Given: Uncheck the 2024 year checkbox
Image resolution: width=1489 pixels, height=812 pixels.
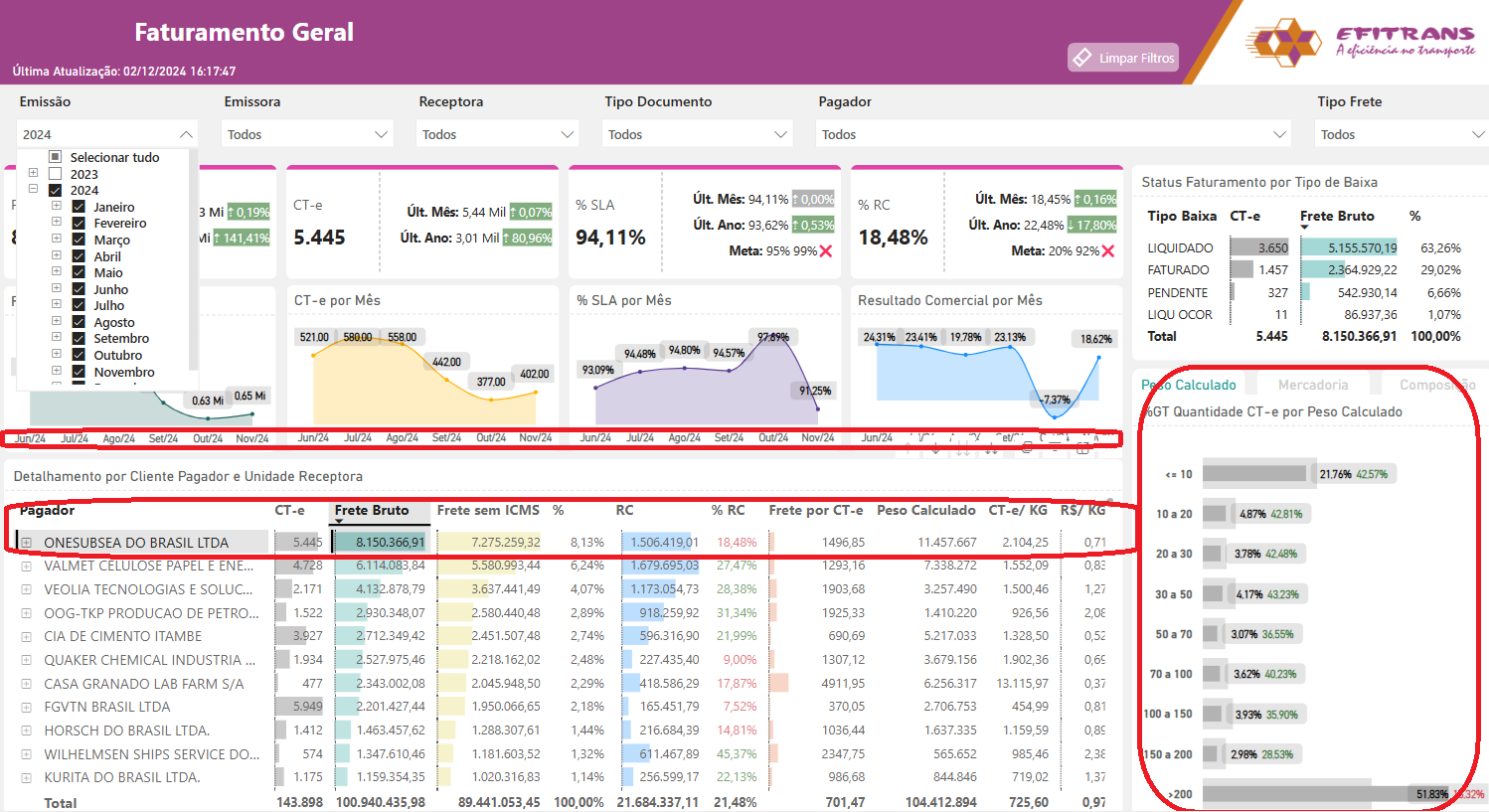Looking at the screenshot, I should click(x=56, y=190).
